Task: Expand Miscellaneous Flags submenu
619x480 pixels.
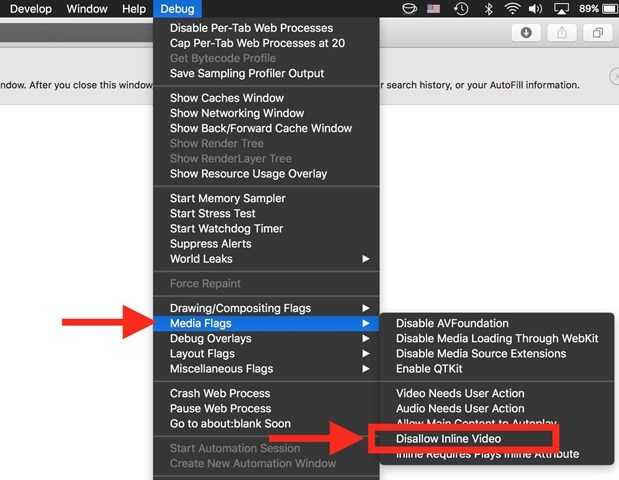Action: [x=266, y=369]
